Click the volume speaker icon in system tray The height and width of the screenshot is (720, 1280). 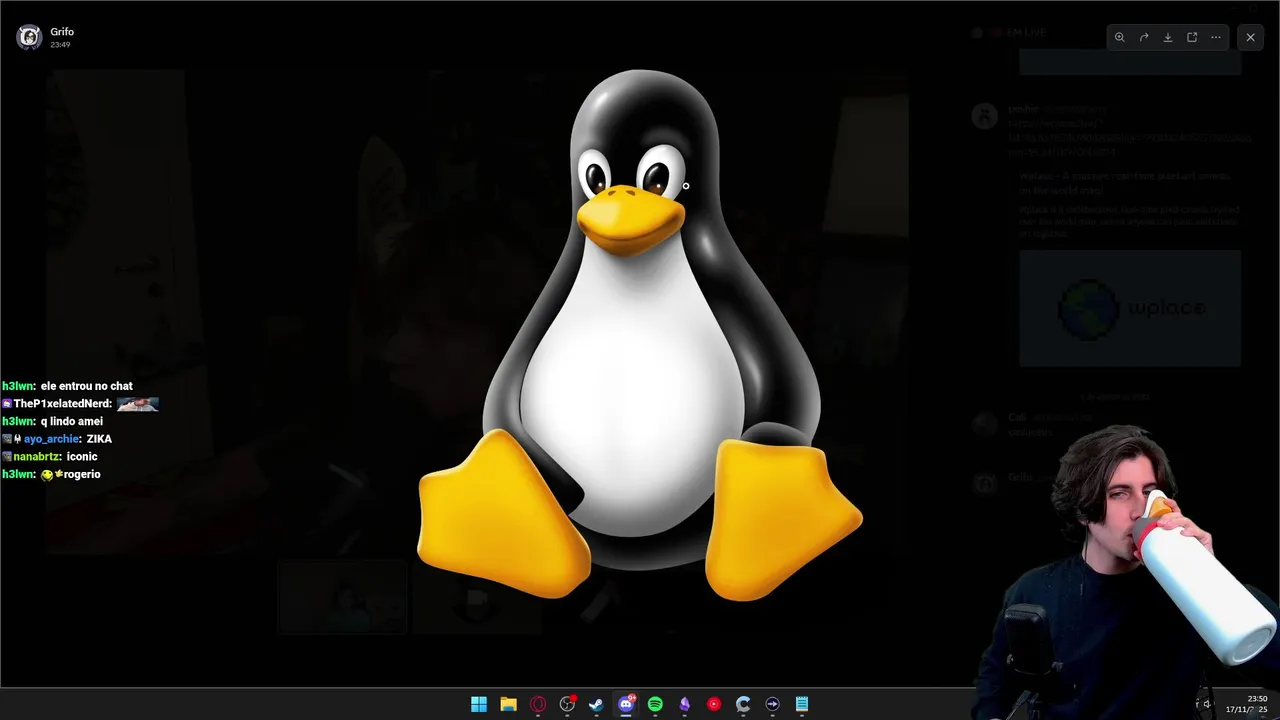click(x=1208, y=704)
